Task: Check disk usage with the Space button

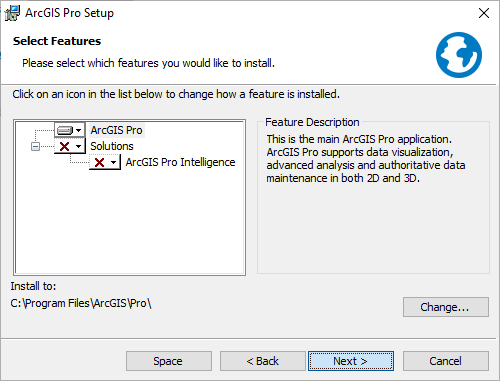Action: pyautogui.click(x=169, y=361)
